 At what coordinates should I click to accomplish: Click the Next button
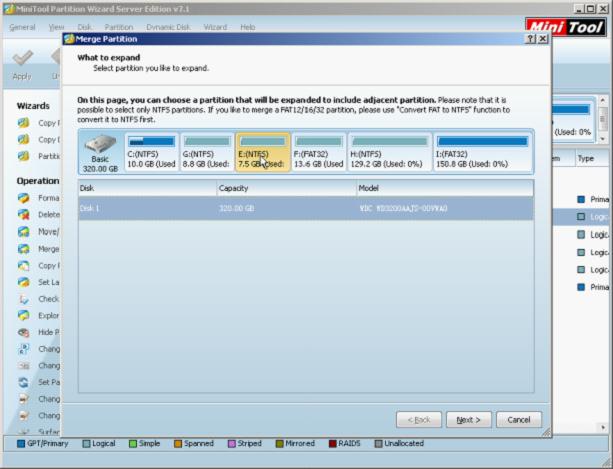coord(469,420)
